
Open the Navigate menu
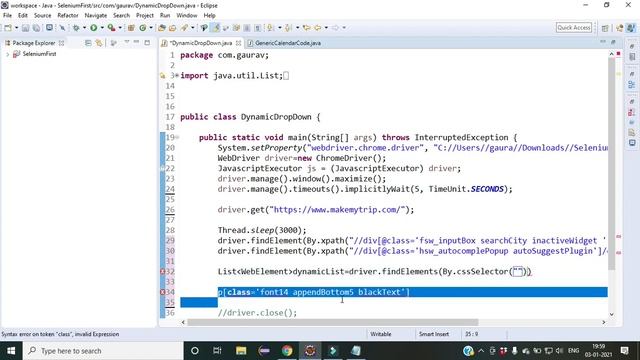[96, 16]
